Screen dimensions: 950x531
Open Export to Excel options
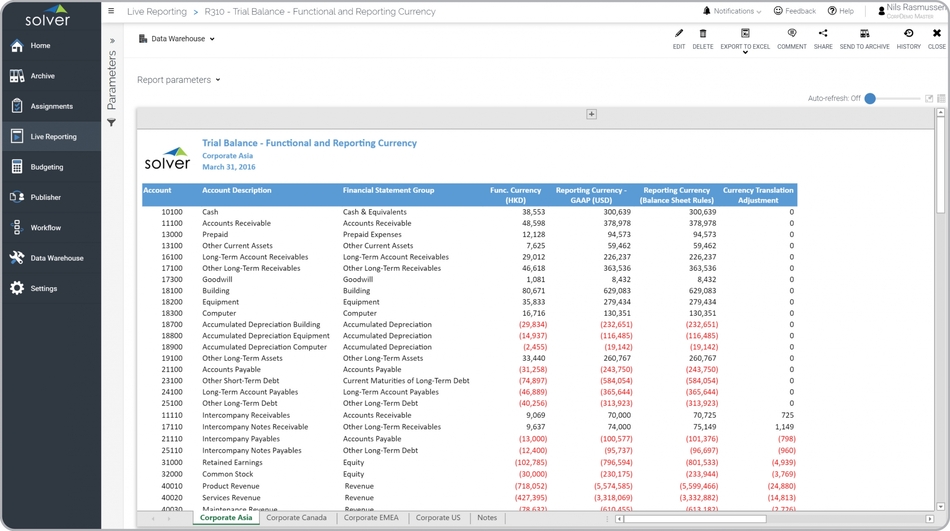(745, 39)
